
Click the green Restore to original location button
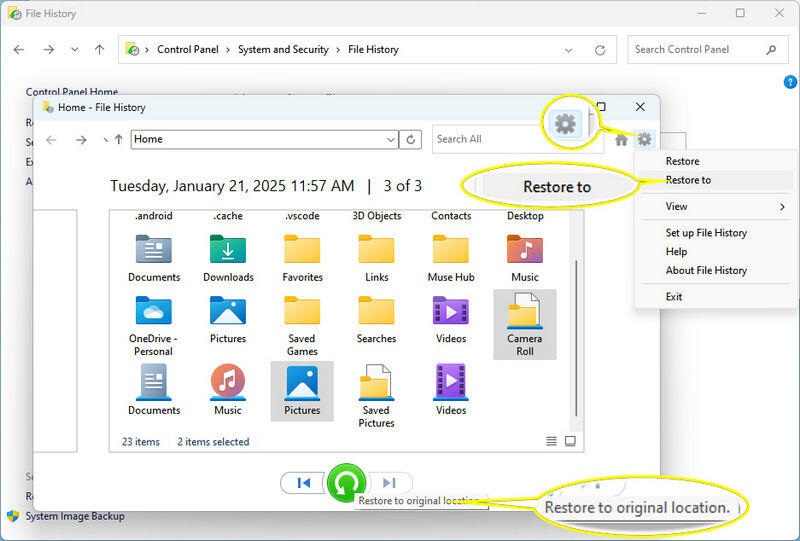click(346, 483)
